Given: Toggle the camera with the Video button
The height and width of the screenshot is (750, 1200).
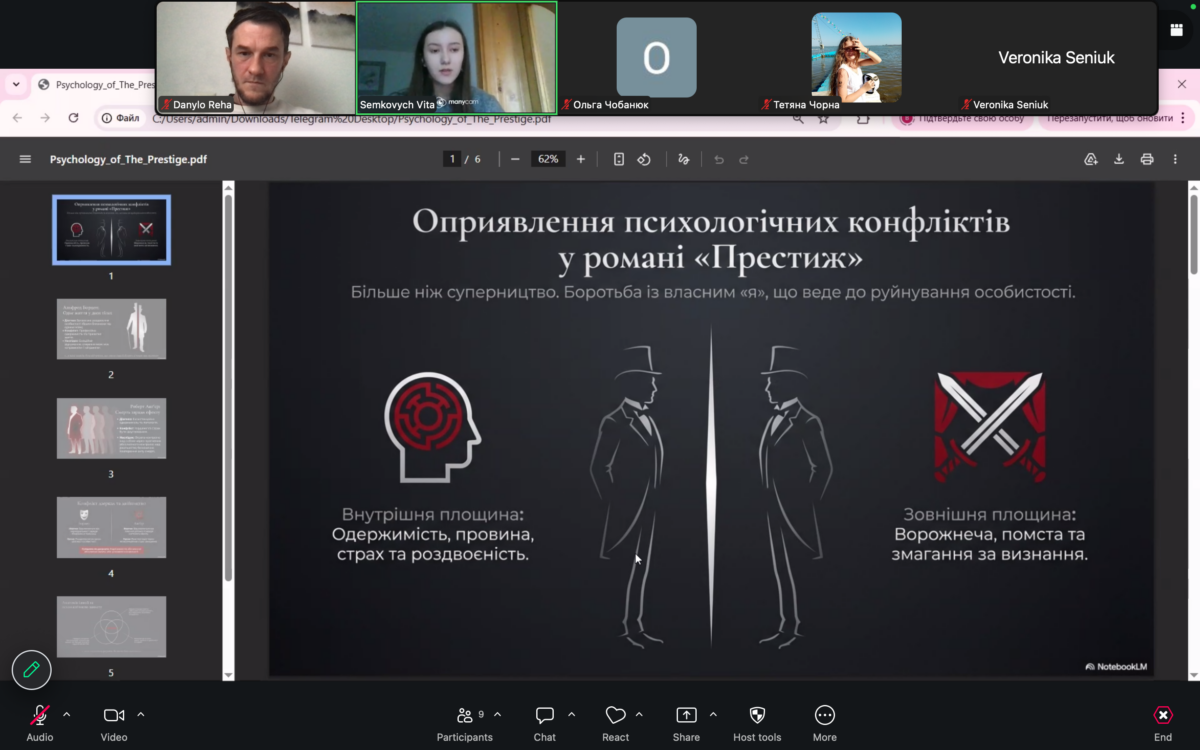Looking at the screenshot, I should [114, 716].
